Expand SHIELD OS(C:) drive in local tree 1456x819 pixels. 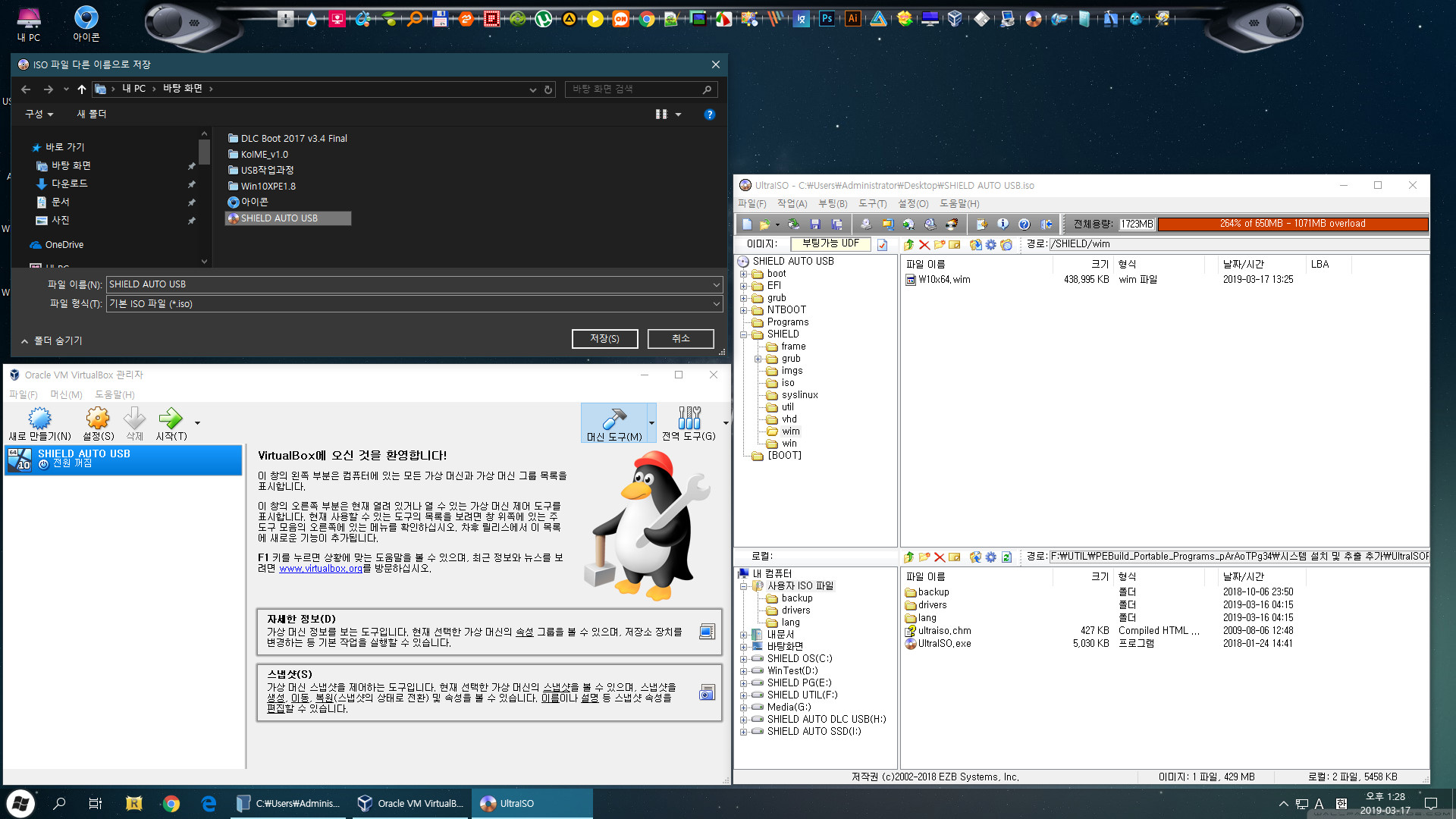744,660
